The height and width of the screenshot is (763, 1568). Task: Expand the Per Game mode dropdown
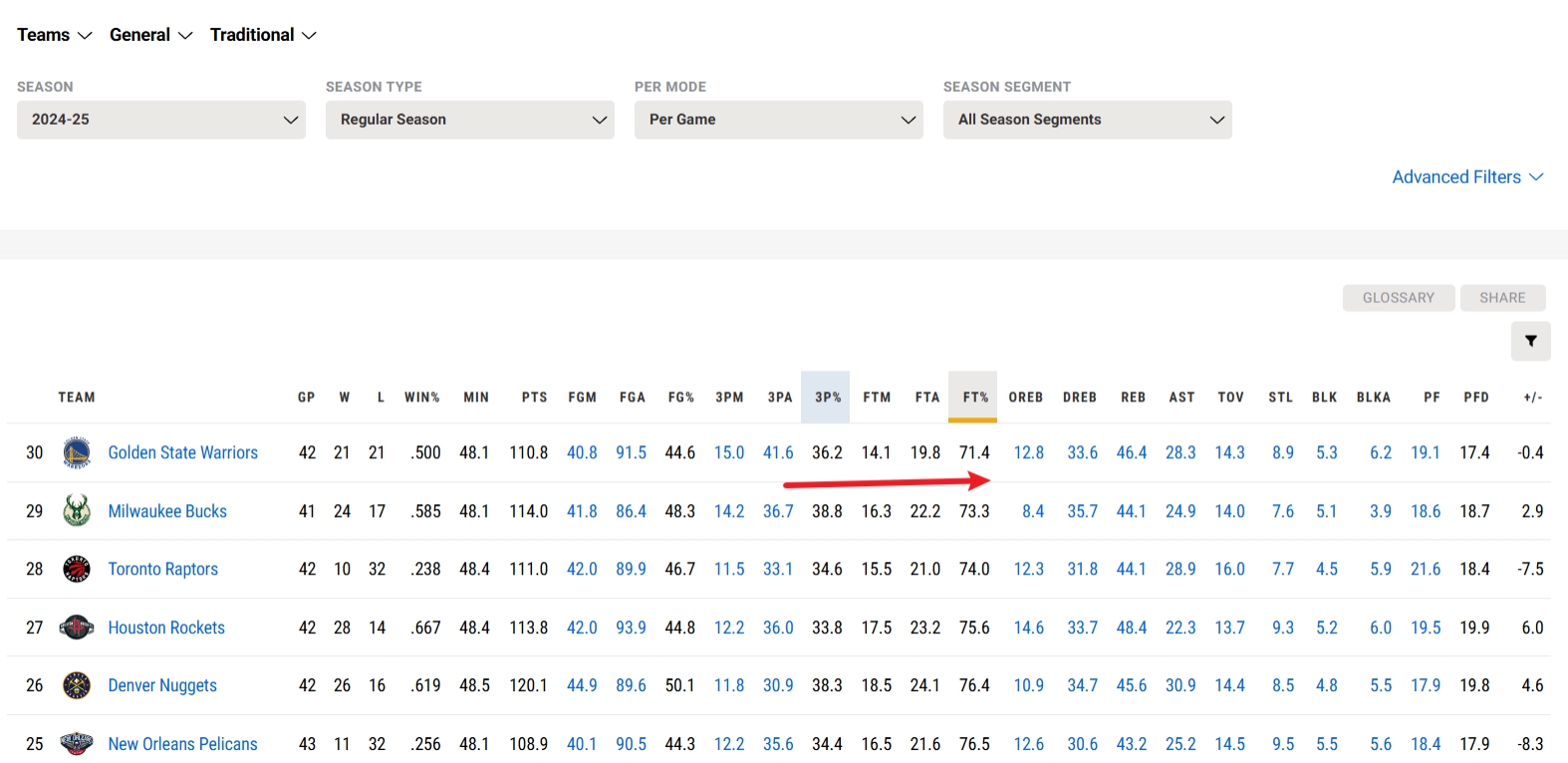click(x=779, y=120)
